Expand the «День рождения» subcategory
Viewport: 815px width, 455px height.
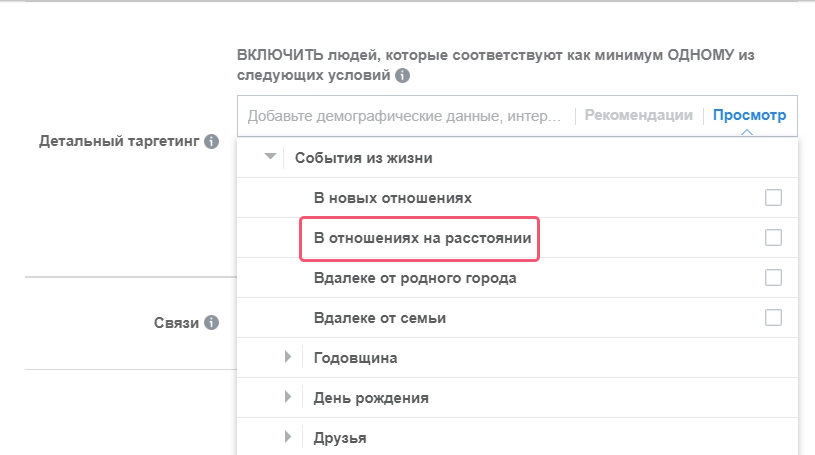[288, 397]
